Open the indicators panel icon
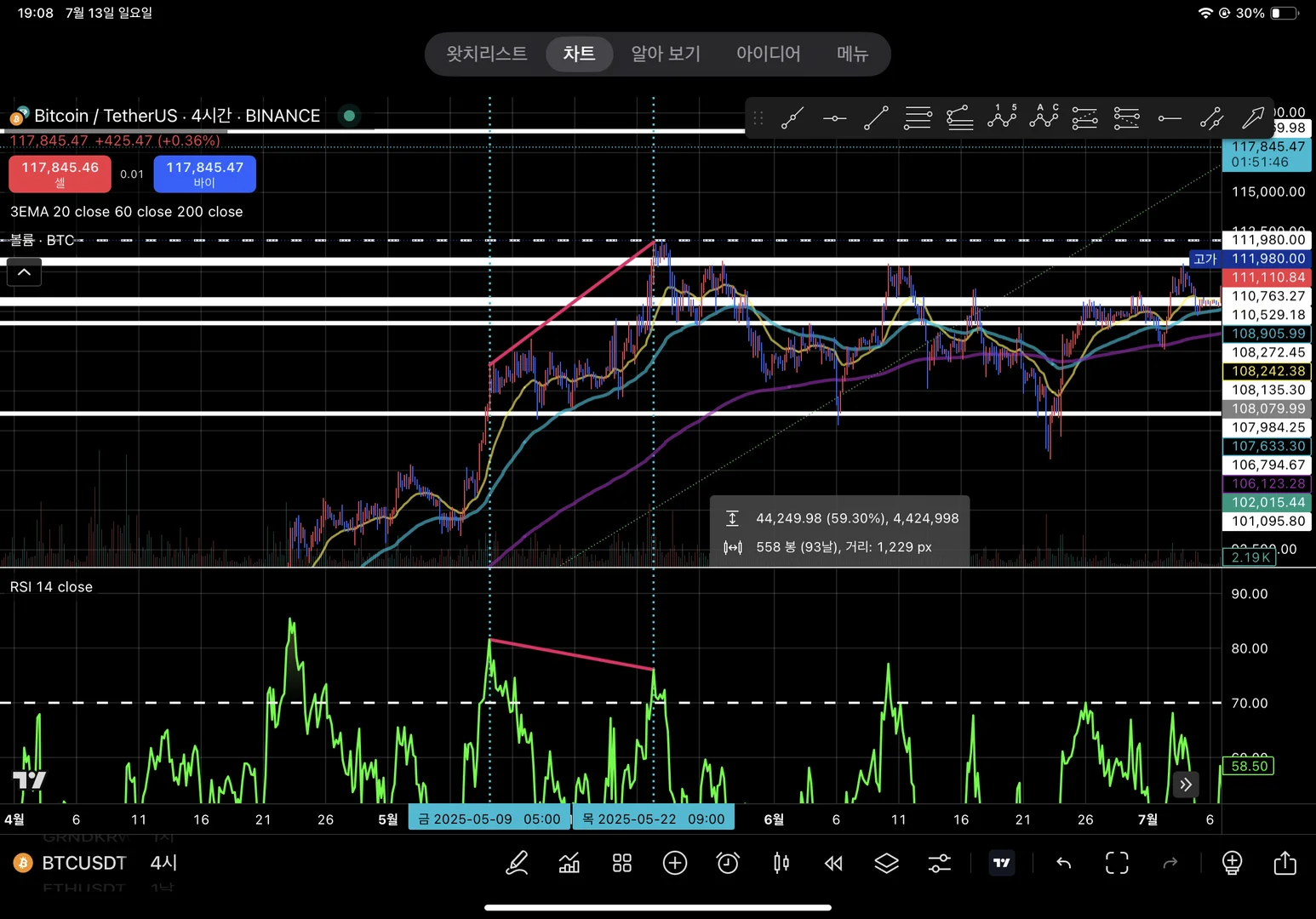 click(569, 863)
